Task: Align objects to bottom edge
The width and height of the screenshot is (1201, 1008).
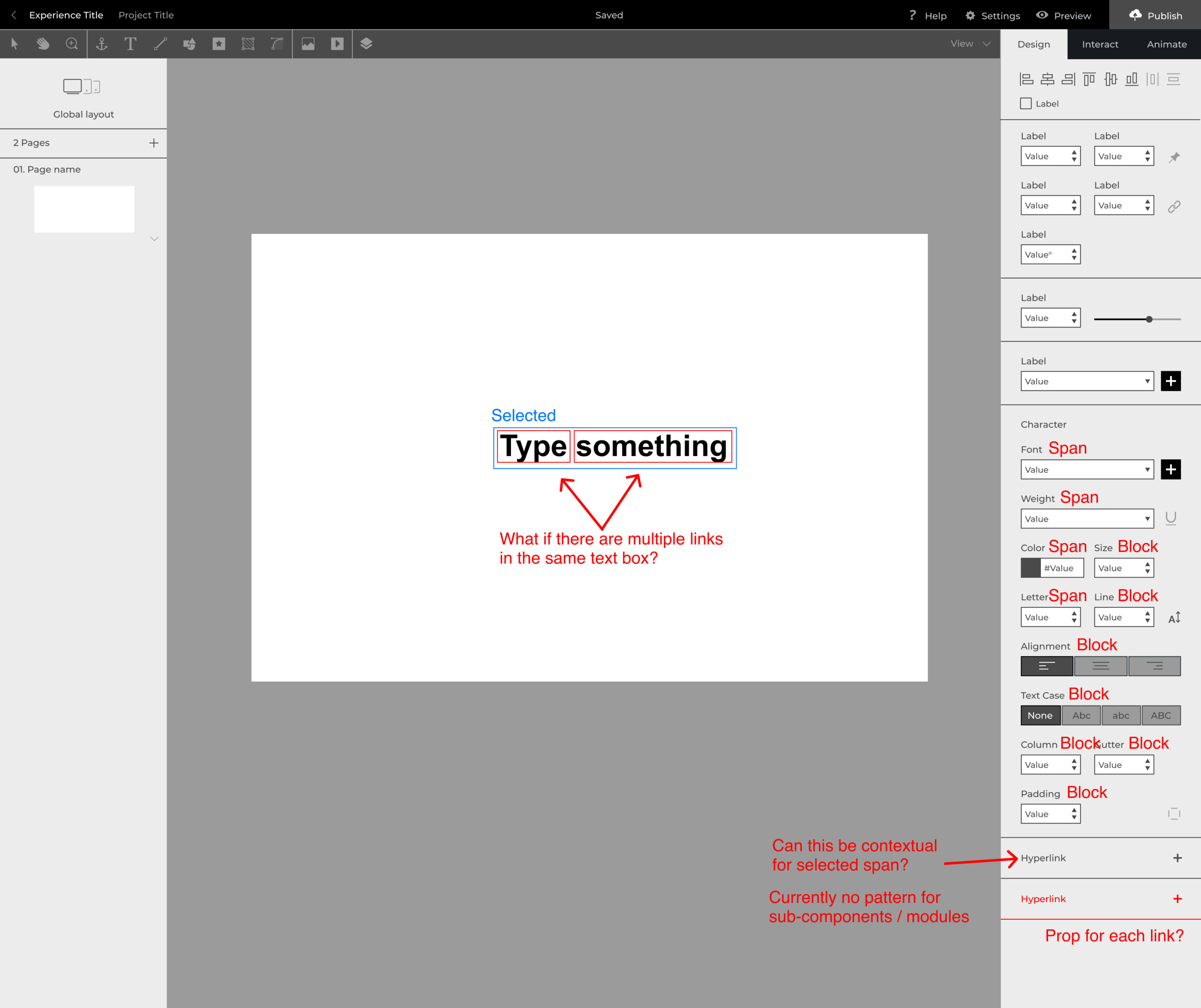Action: (1131, 79)
